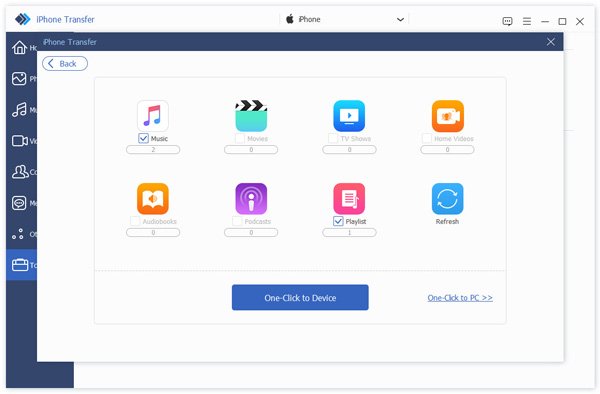Viewport: 600px width, 394px height.
Task: Open the feedback chat icon
Action: 507,21
